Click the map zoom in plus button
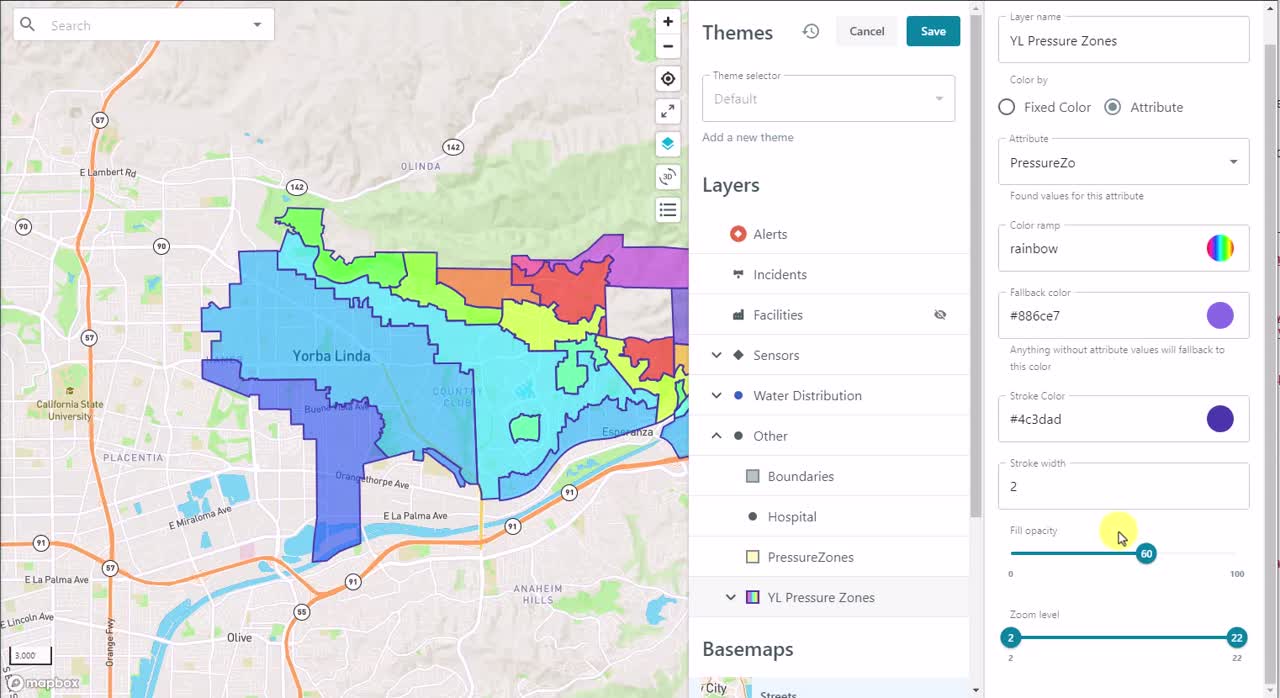Viewport: 1280px width, 698px height. click(x=668, y=21)
